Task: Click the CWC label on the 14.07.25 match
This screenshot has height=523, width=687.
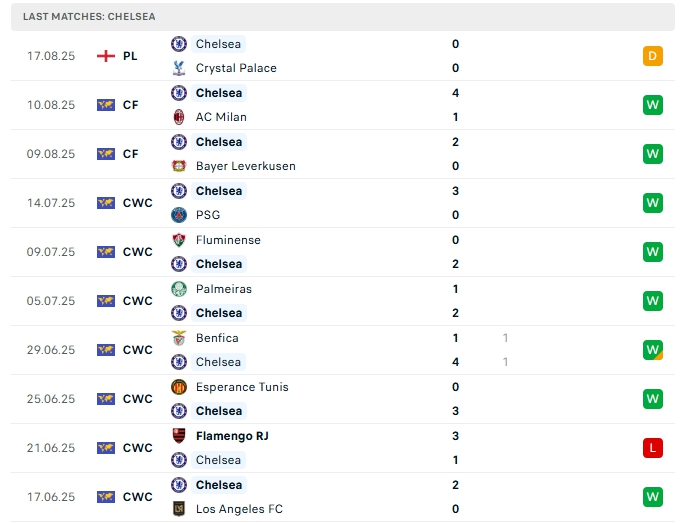Action: coord(138,203)
